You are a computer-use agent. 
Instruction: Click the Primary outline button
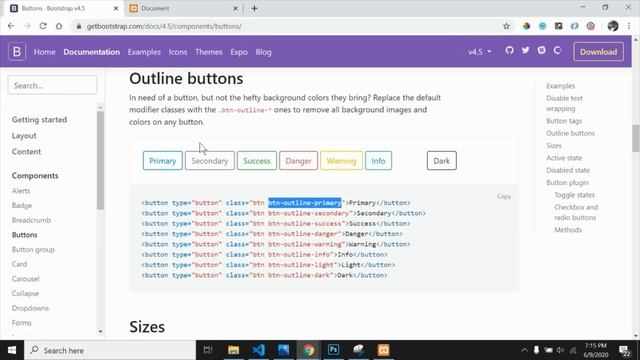(x=162, y=161)
